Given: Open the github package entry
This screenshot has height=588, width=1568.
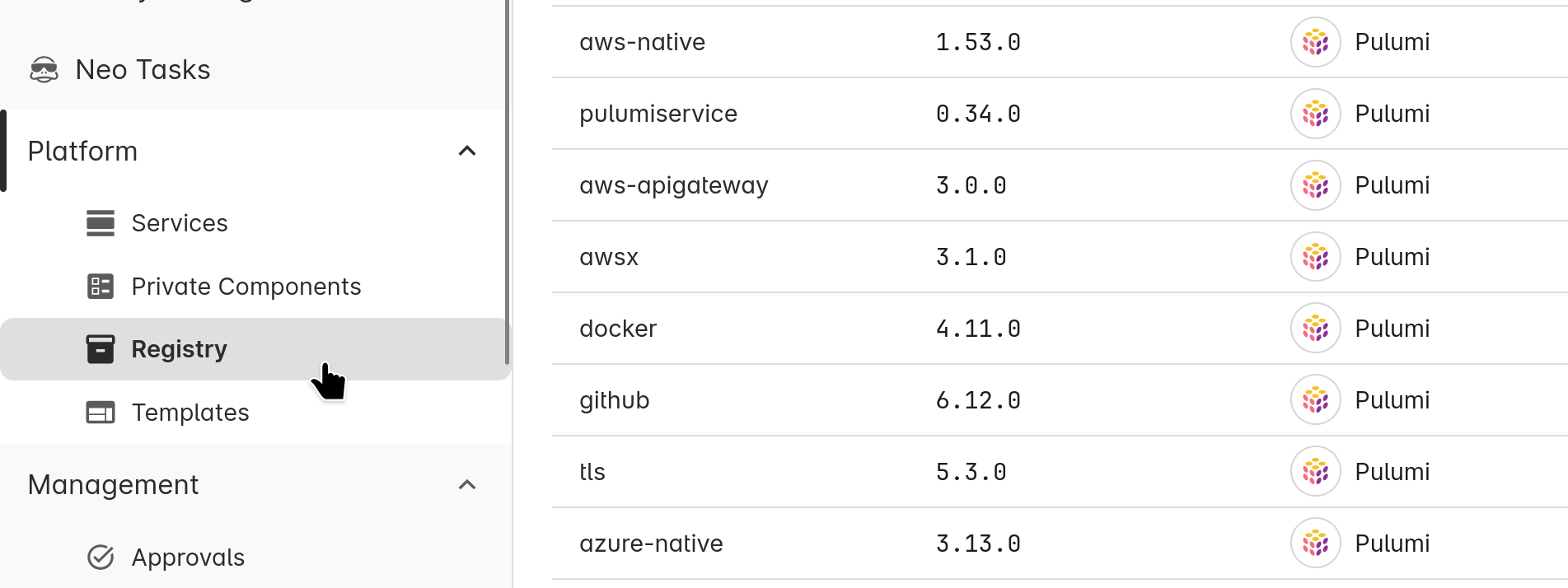Looking at the screenshot, I should click(614, 399).
